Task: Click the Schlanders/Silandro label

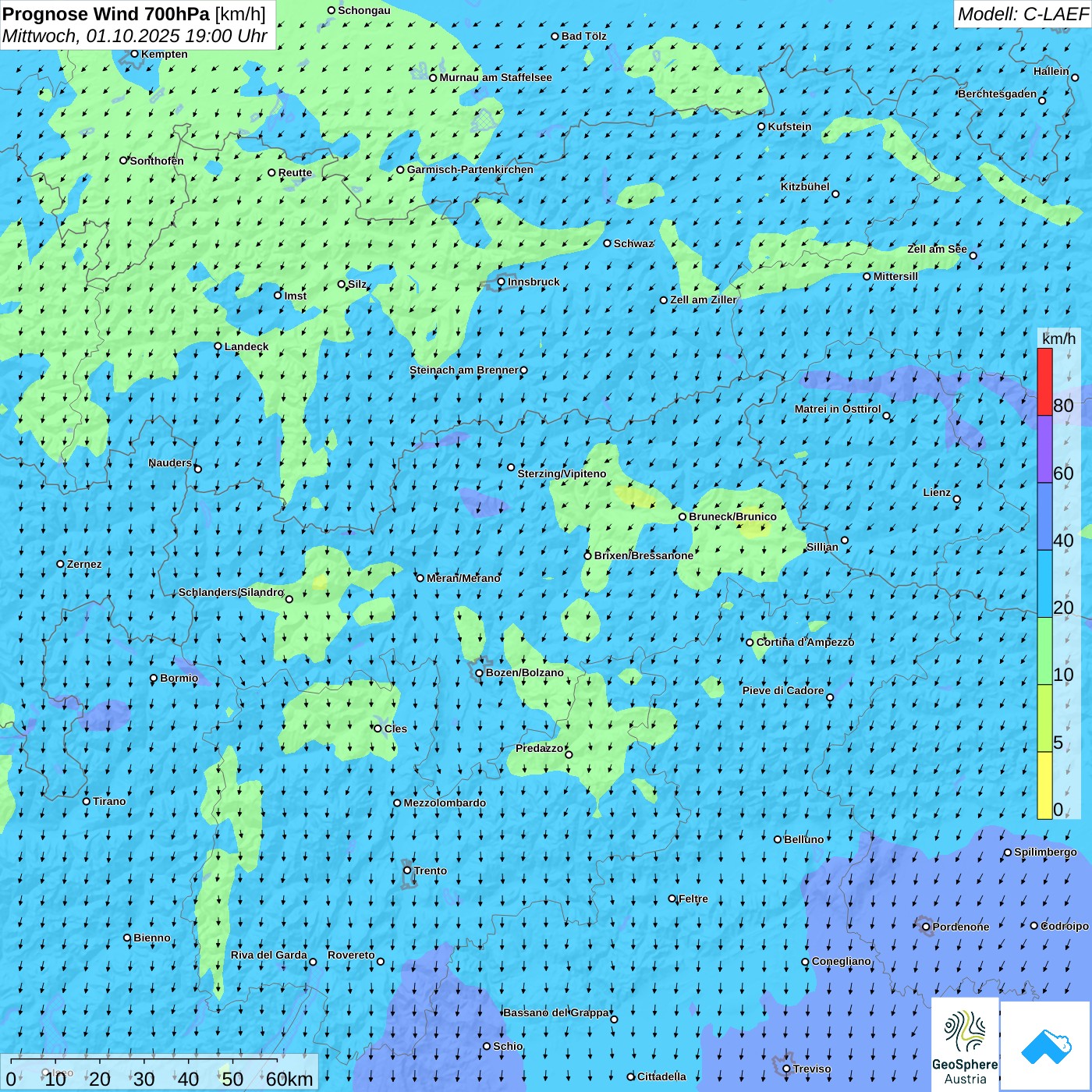Action: click(x=231, y=592)
